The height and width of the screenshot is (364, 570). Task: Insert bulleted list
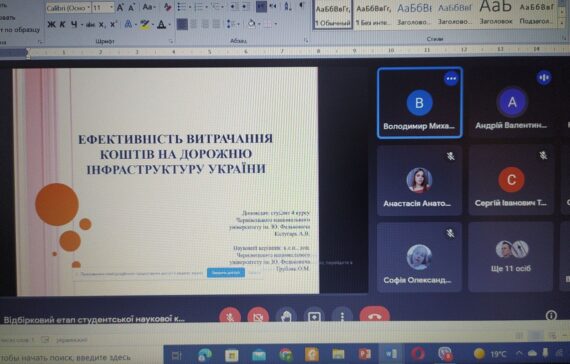tap(183, 7)
